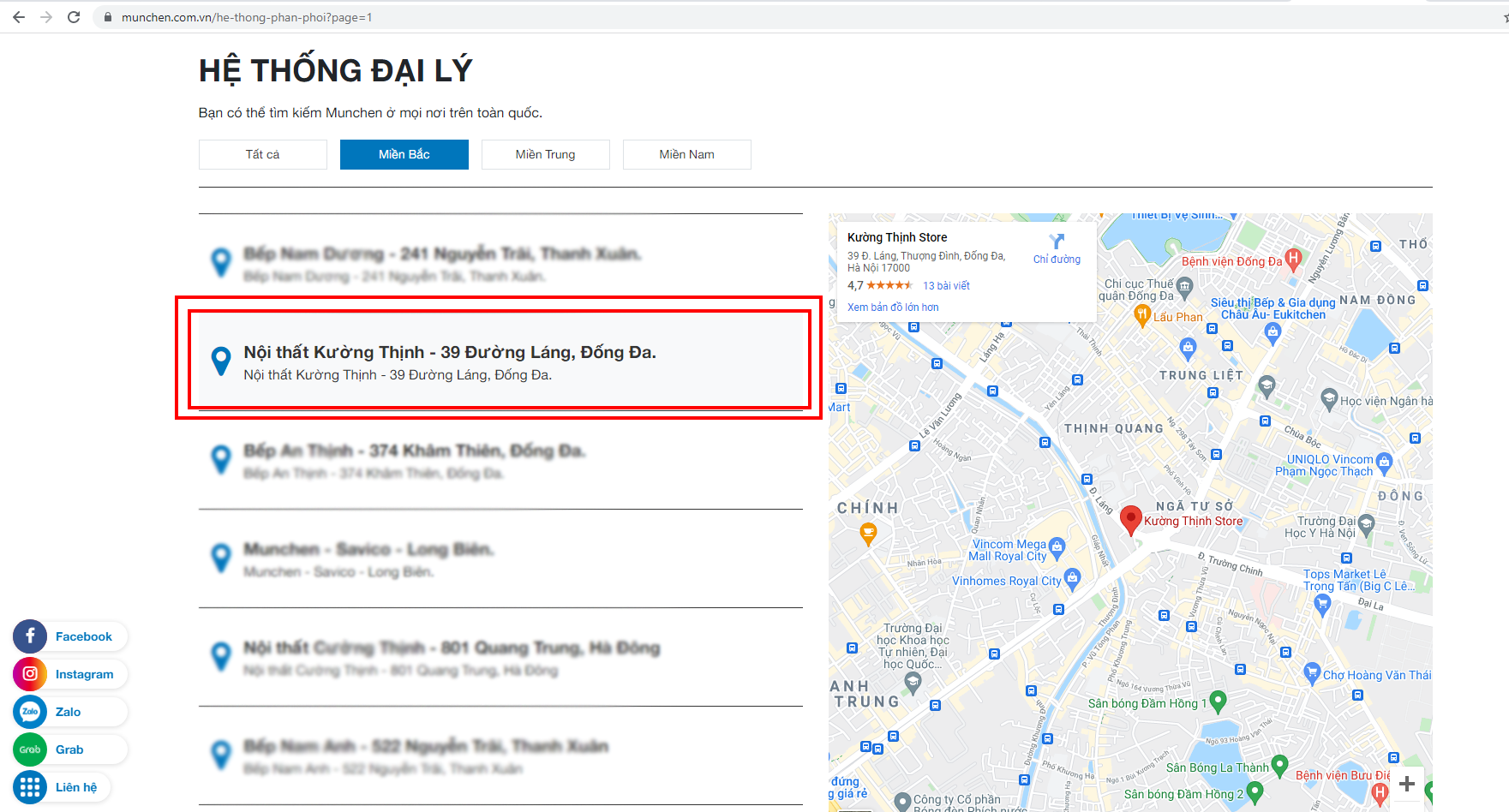Click the Liên hệ text link

click(76, 787)
